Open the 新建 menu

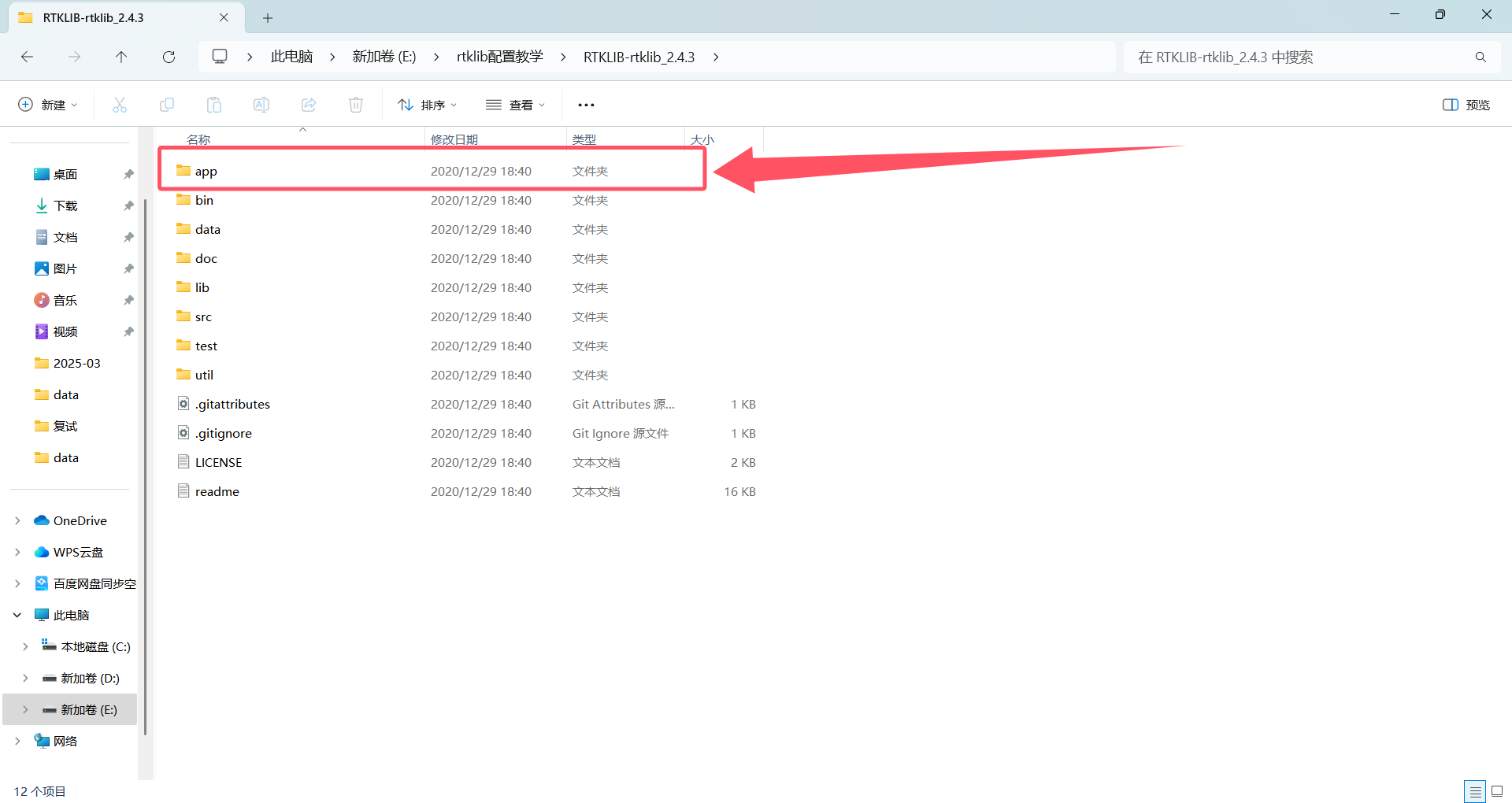pos(47,104)
